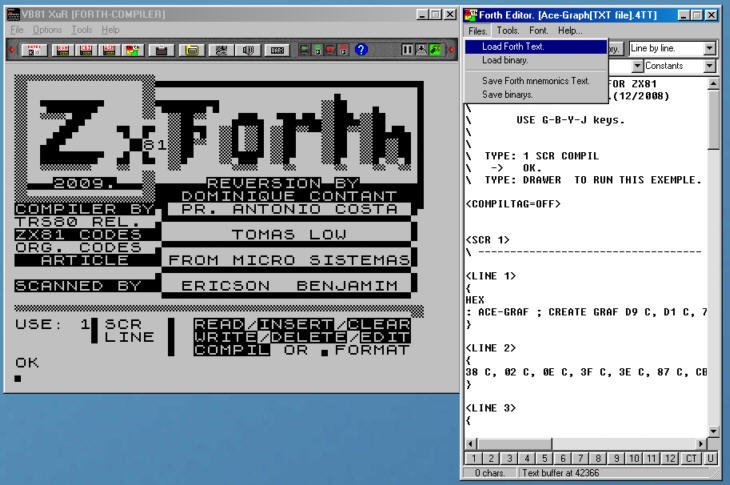Open the Font menu in Forth Editor
Screen dimensions: 730x485
click(x=538, y=31)
